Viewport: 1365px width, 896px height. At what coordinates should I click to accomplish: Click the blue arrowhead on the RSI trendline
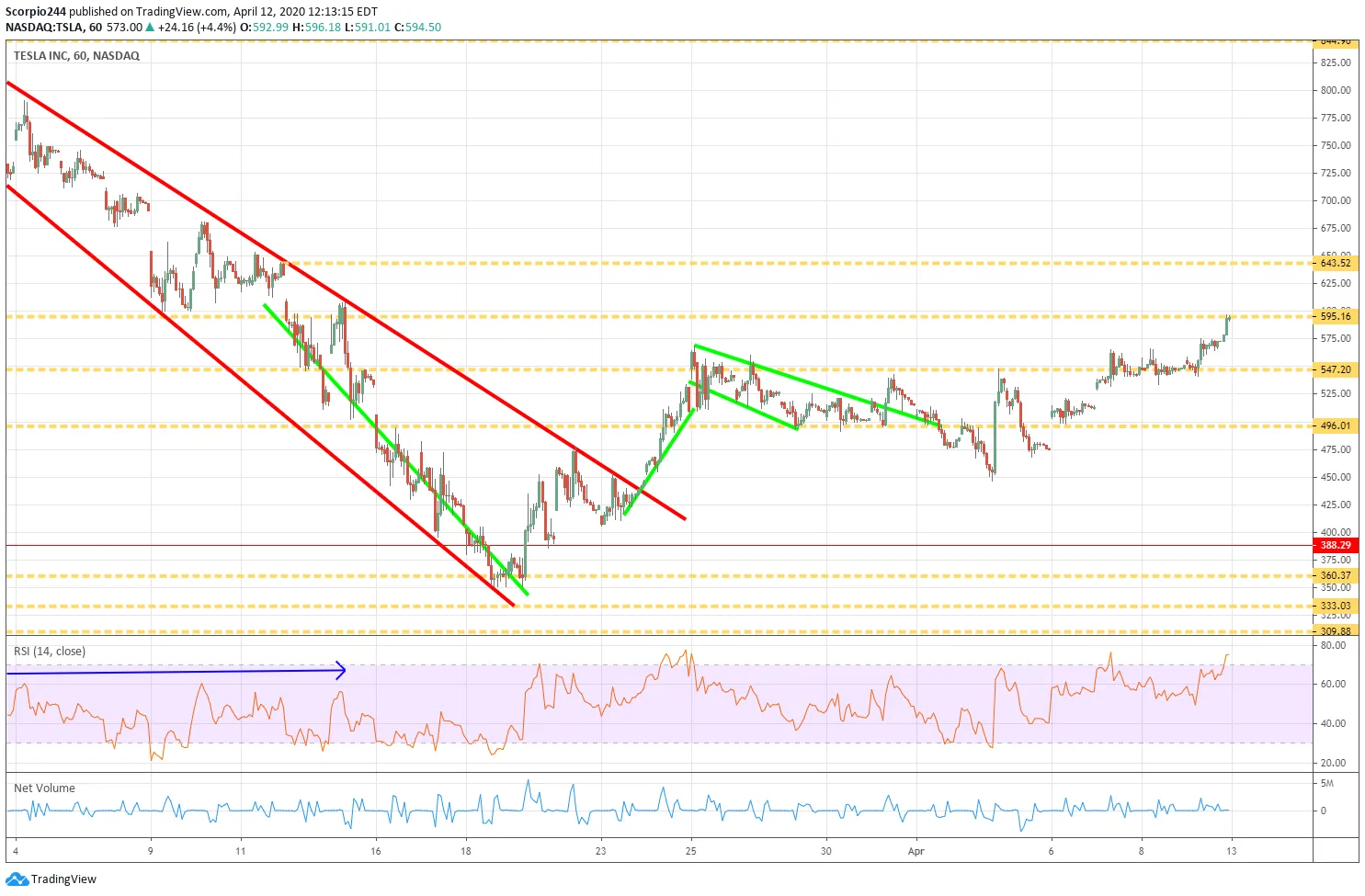340,671
